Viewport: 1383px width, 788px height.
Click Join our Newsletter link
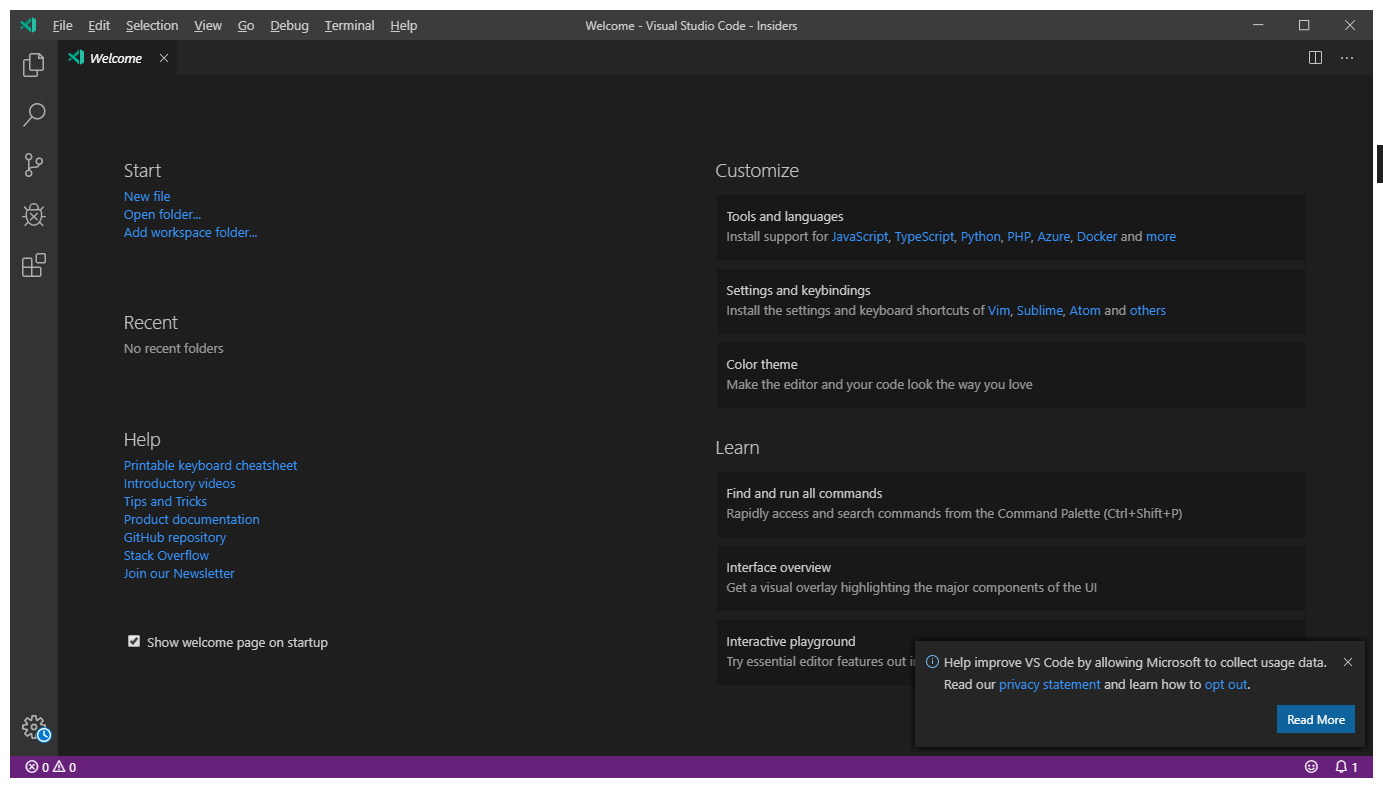(x=179, y=573)
